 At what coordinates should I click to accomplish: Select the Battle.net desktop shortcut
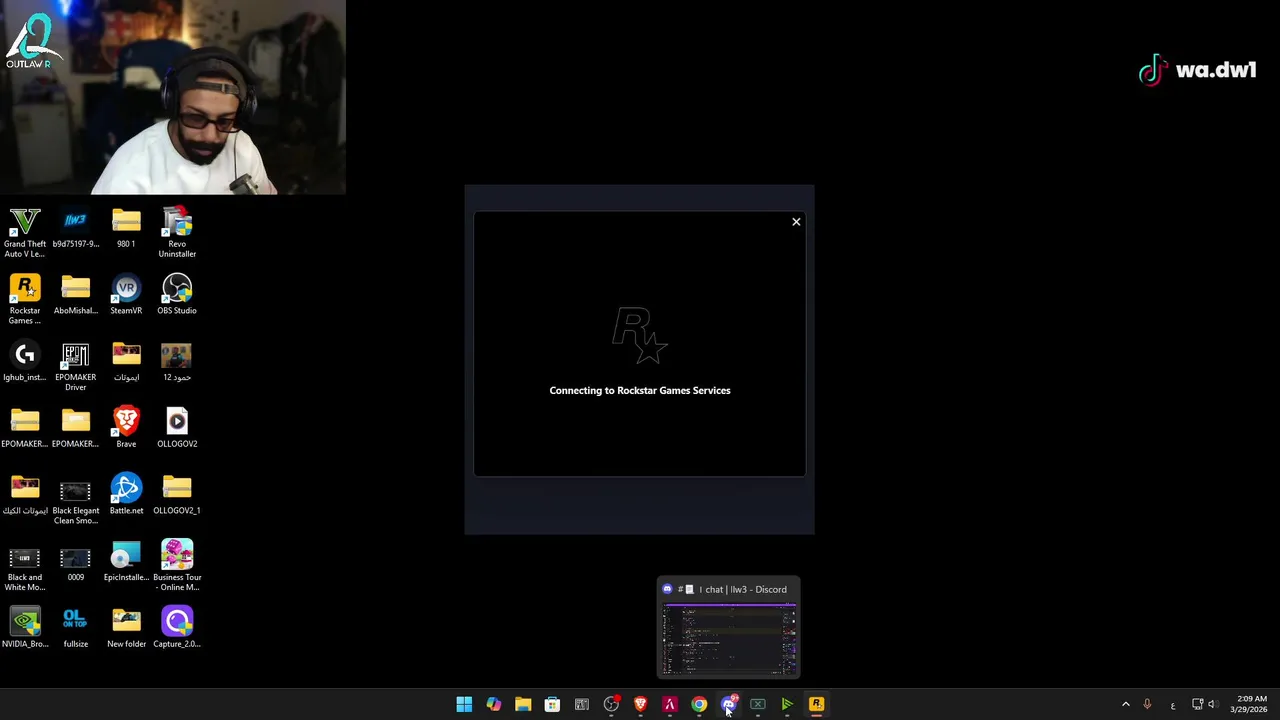pos(126,495)
